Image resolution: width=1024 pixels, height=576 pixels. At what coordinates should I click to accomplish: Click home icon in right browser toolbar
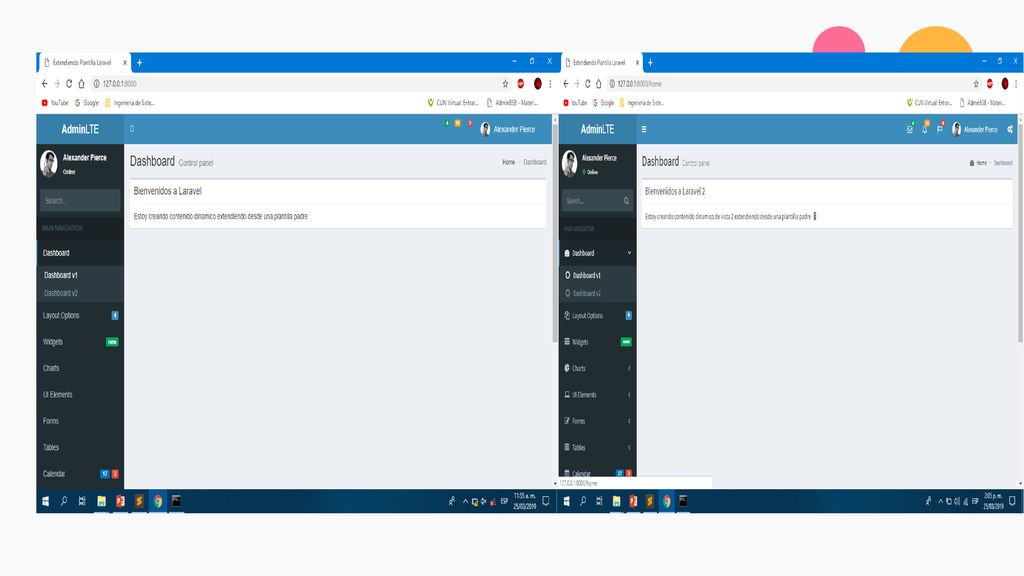click(599, 84)
